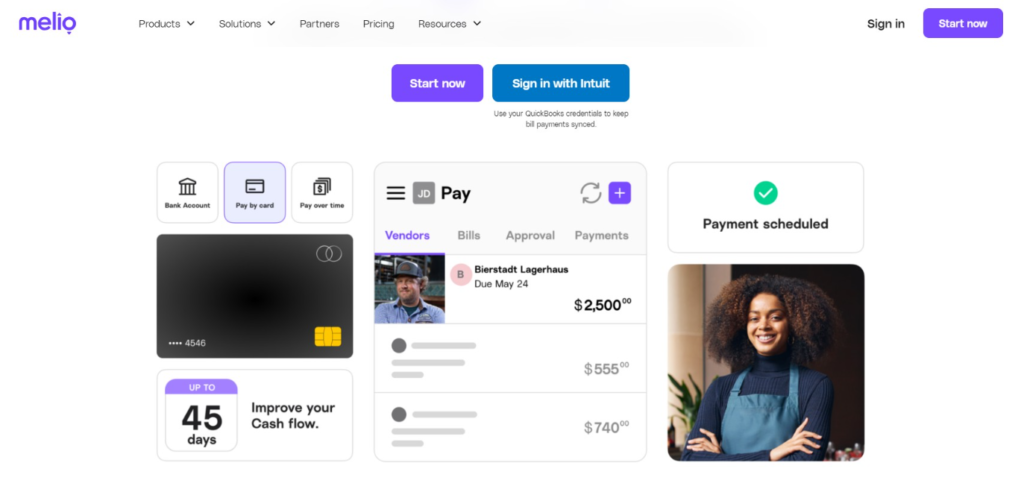Click the JD avatar badge
1024x495 pixels.
(424, 193)
